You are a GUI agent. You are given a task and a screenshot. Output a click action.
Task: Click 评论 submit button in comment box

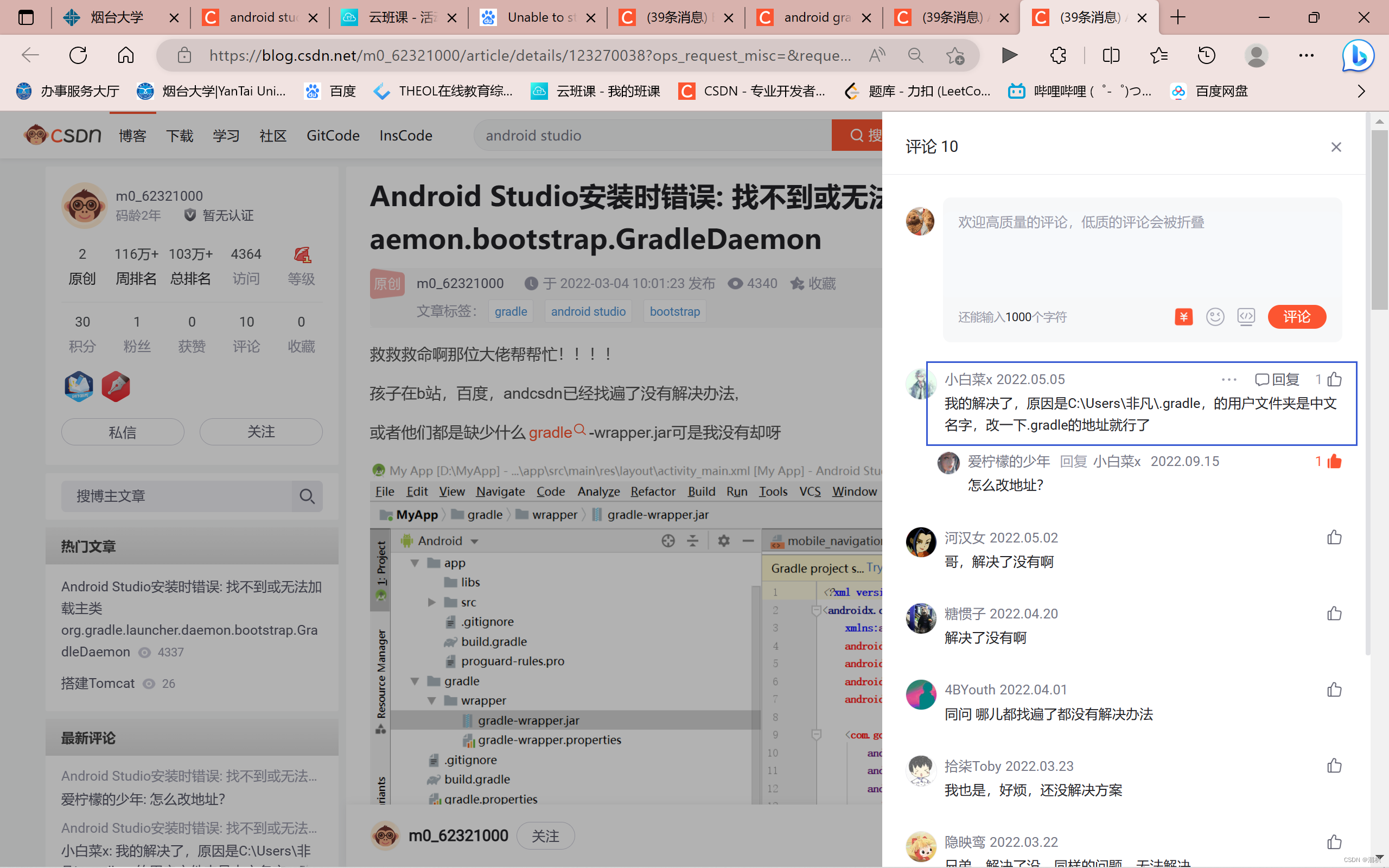coord(1297,316)
